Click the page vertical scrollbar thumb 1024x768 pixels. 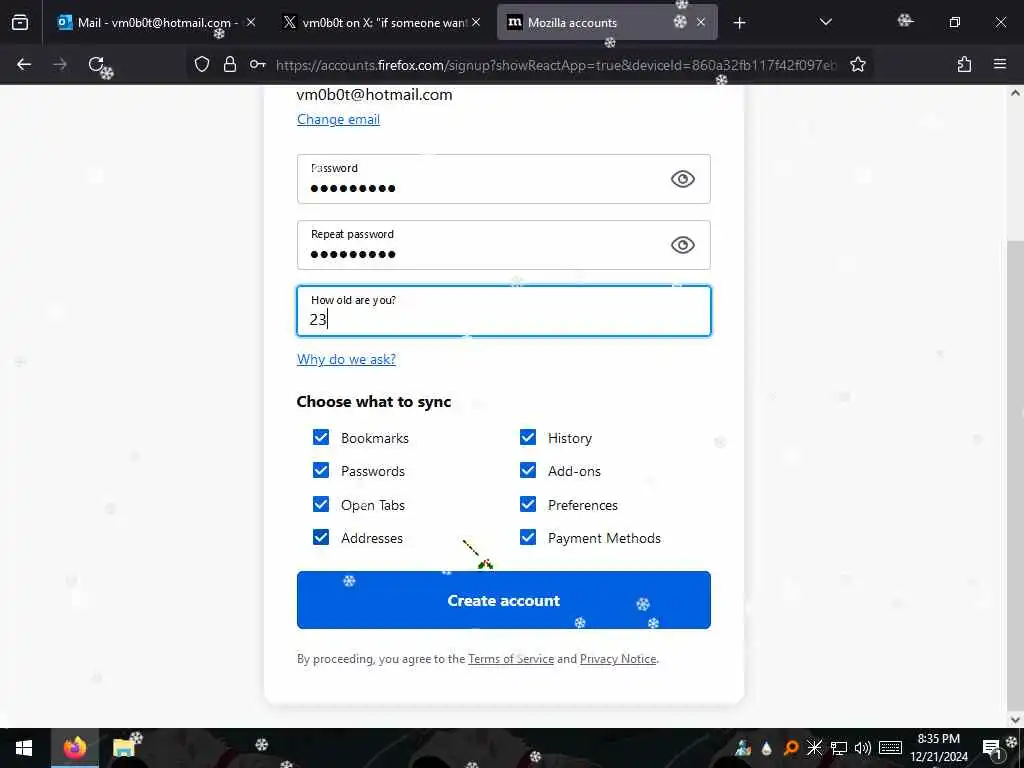coord(1015,477)
